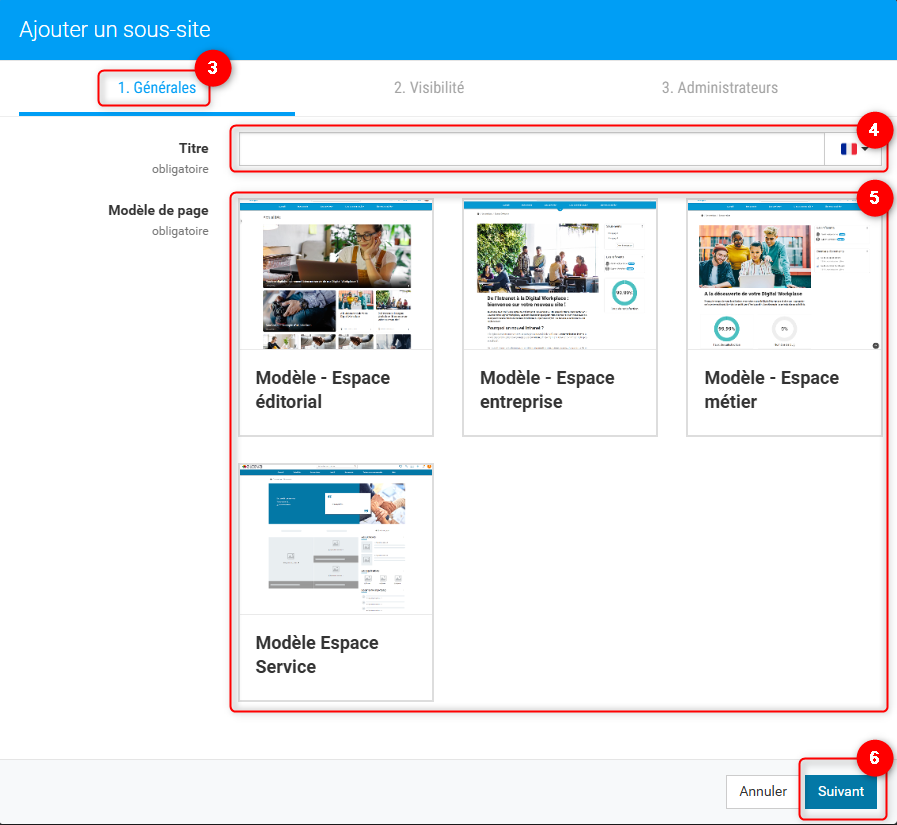This screenshot has width=897, height=825.
Task: Select the Espace Service template preview image
Action: pyautogui.click(x=336, y=539)
